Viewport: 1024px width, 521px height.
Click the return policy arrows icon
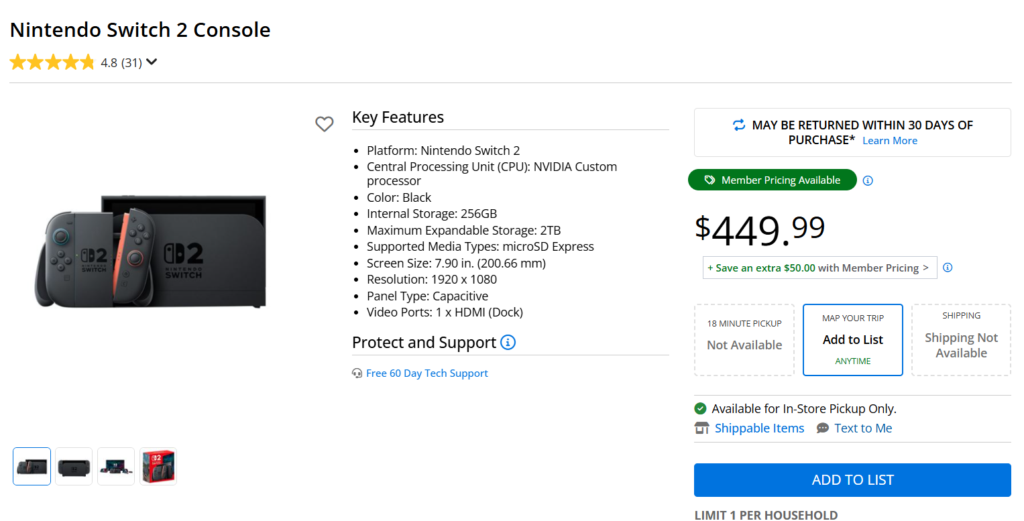coord(739,125)
